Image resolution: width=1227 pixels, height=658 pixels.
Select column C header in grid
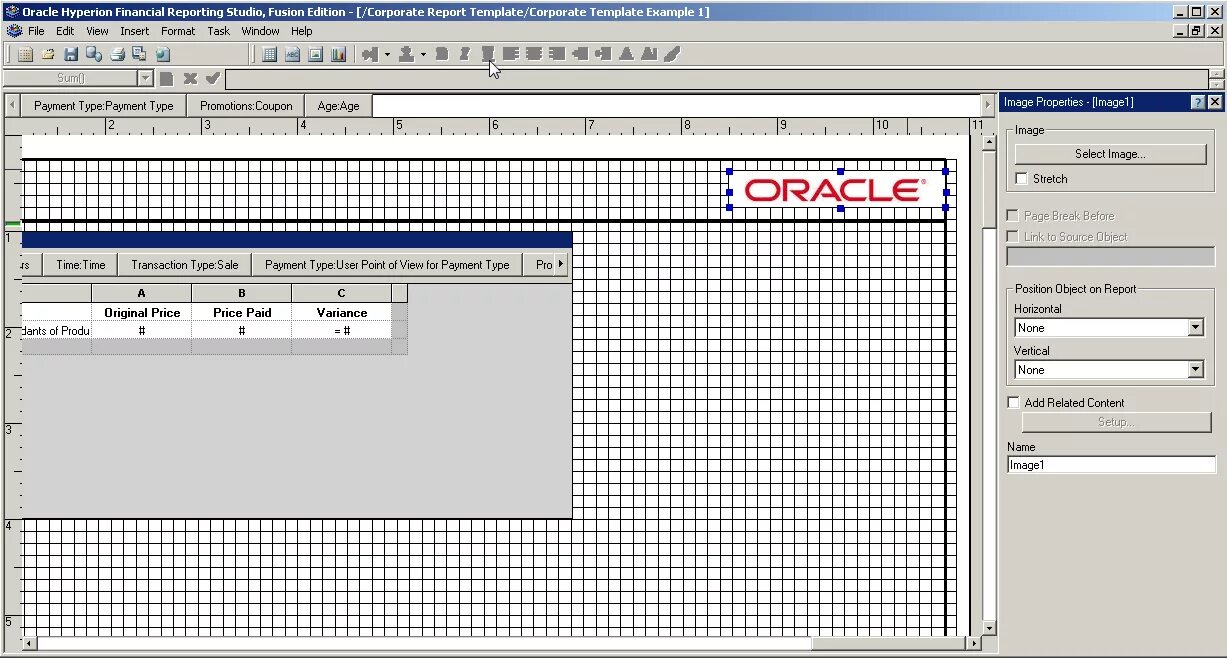coord(342,293)
